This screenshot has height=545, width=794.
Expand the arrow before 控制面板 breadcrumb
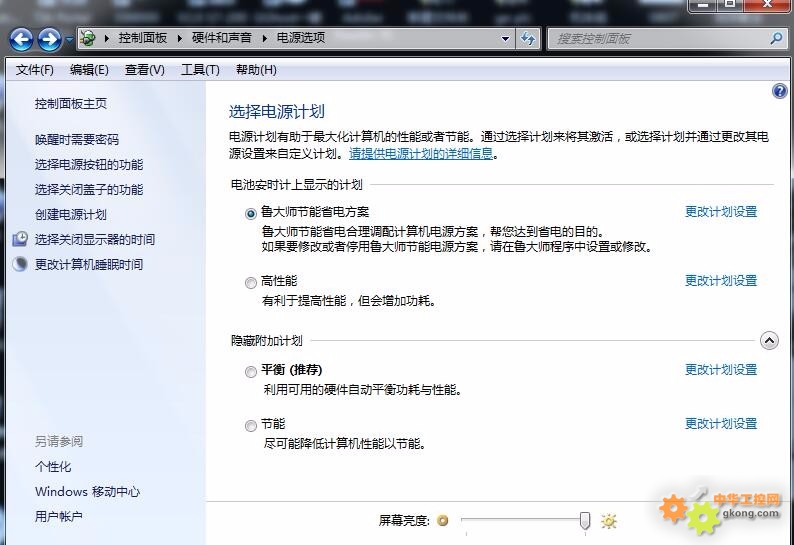[x=106, y=38]
